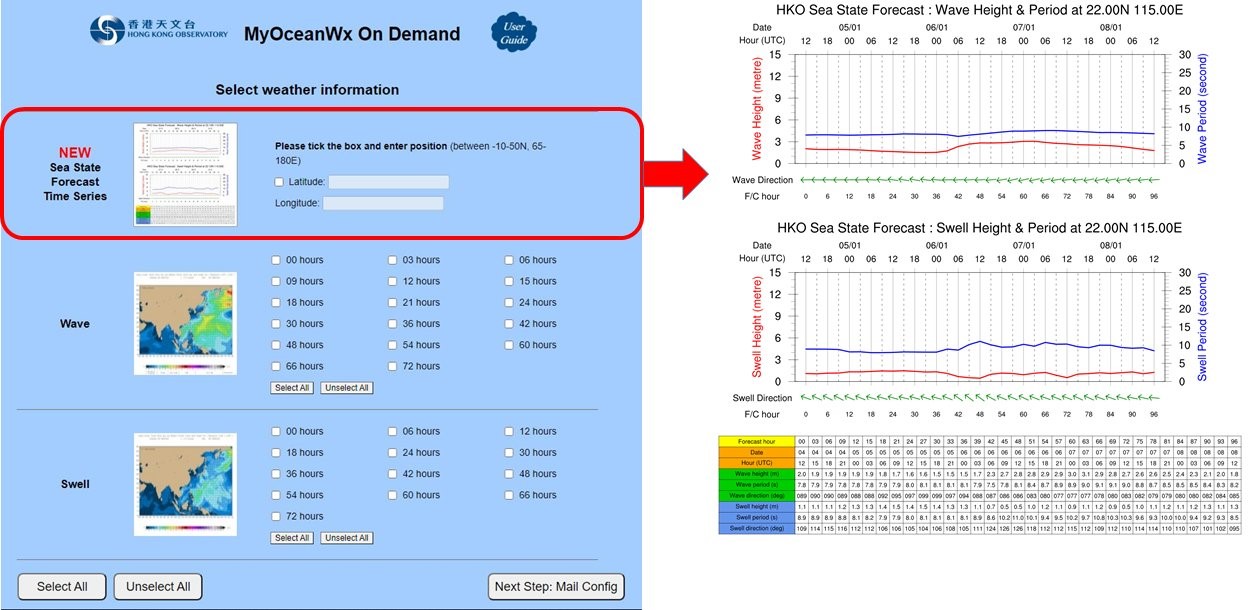This screenshot has width=1252, height=610.
Task: Click the Latitude input field
Action: tap(389, 182)
